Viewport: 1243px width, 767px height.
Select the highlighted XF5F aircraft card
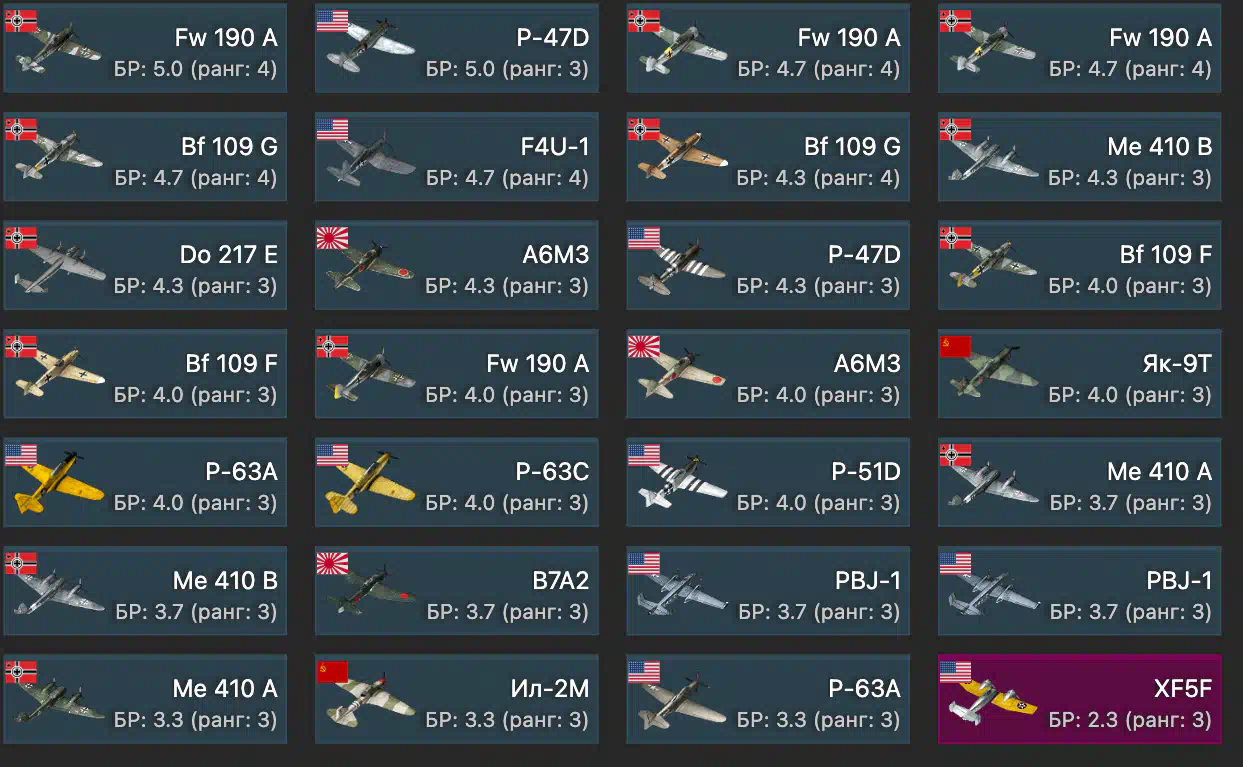(1079, 699)
